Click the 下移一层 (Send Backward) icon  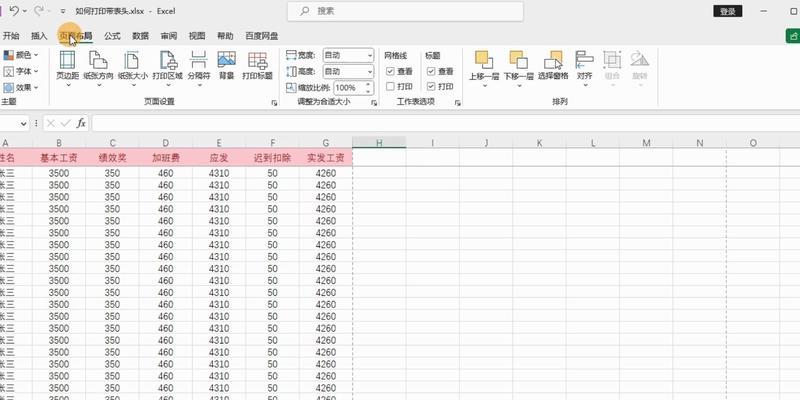coord(518,59)
